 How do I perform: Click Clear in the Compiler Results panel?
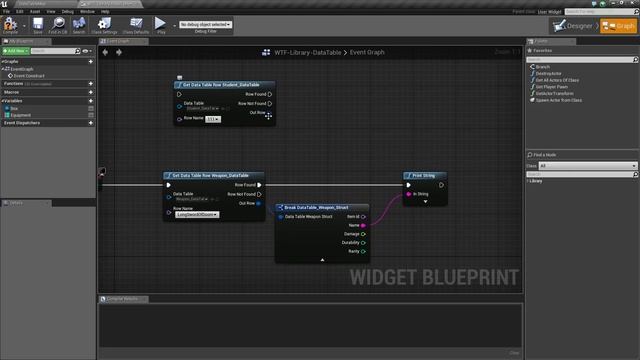(514, 353)
